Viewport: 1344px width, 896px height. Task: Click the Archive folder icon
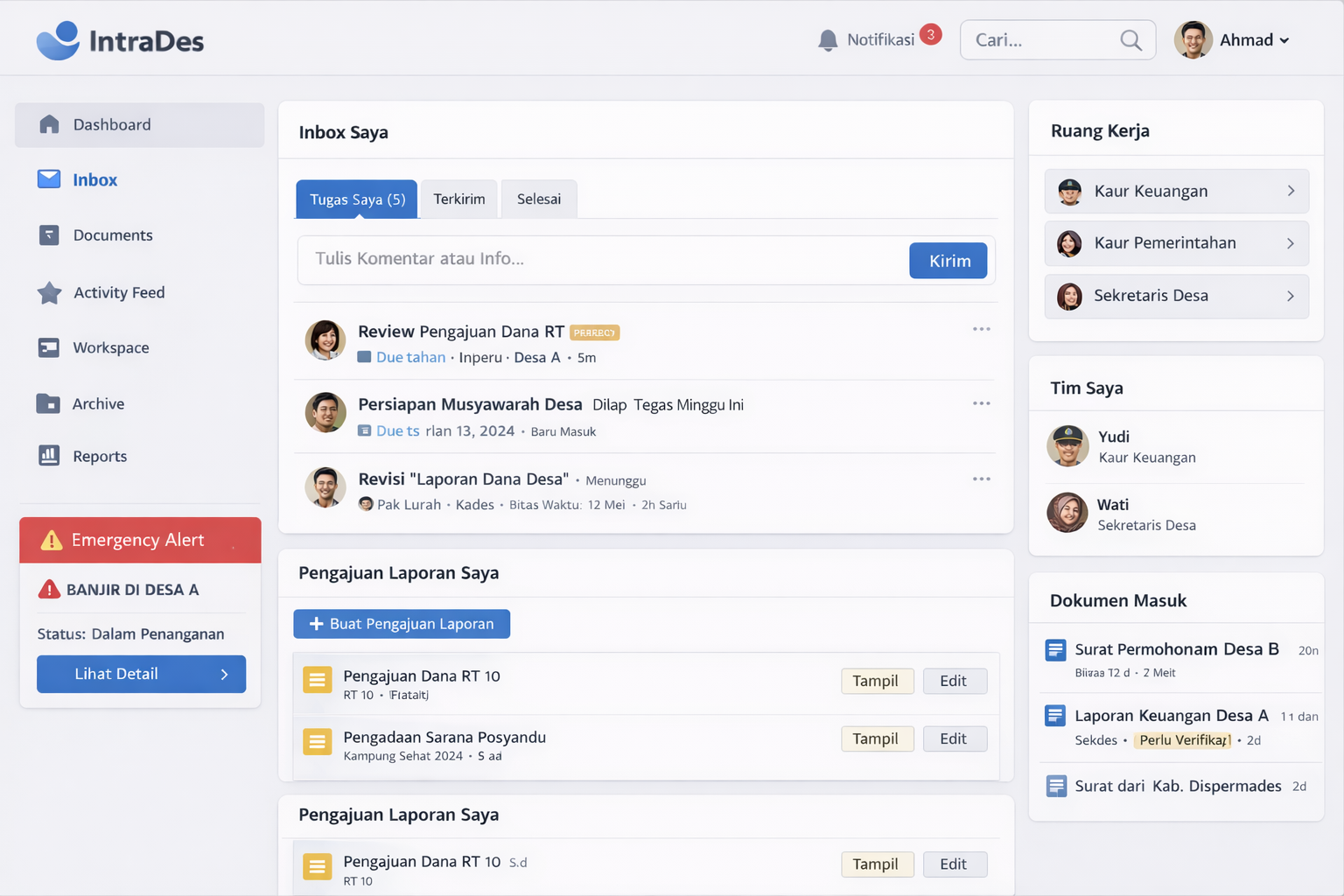click(x=48, y=403)
